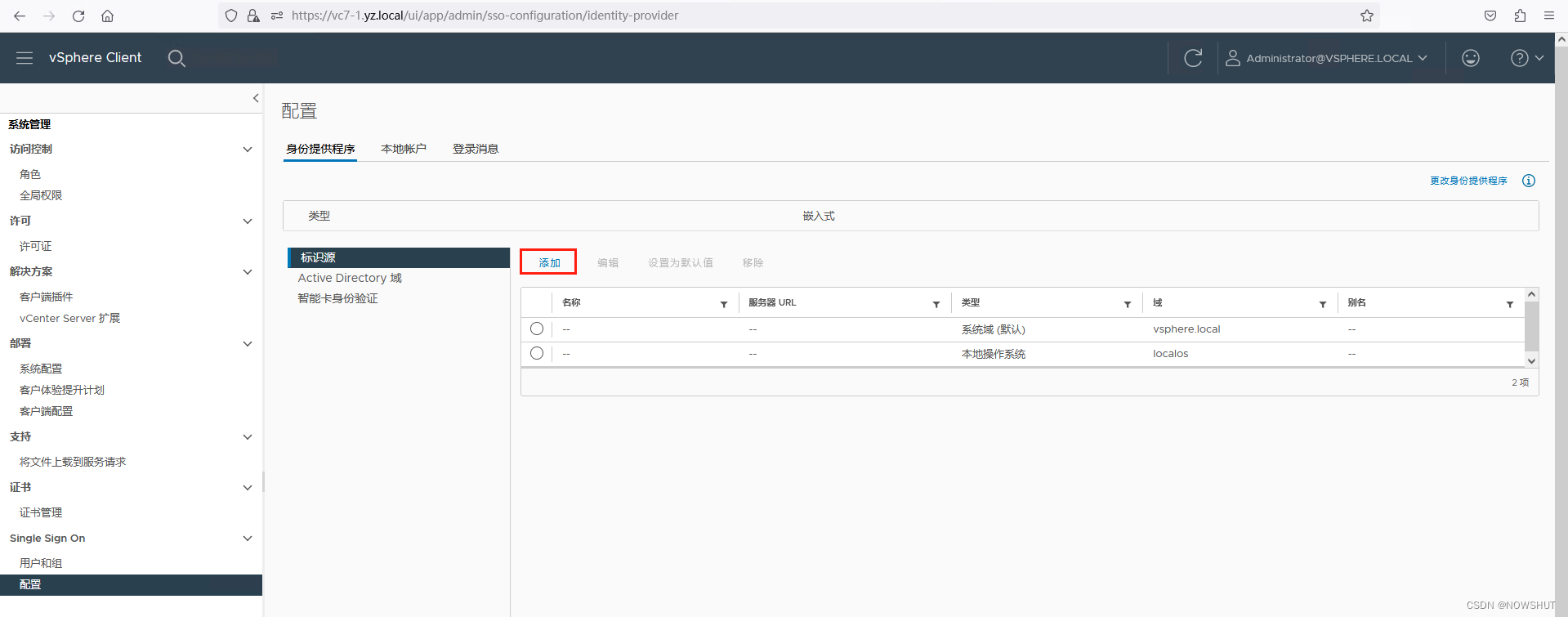
Task: Filter the 域 column
Action: coord(1323,304)
